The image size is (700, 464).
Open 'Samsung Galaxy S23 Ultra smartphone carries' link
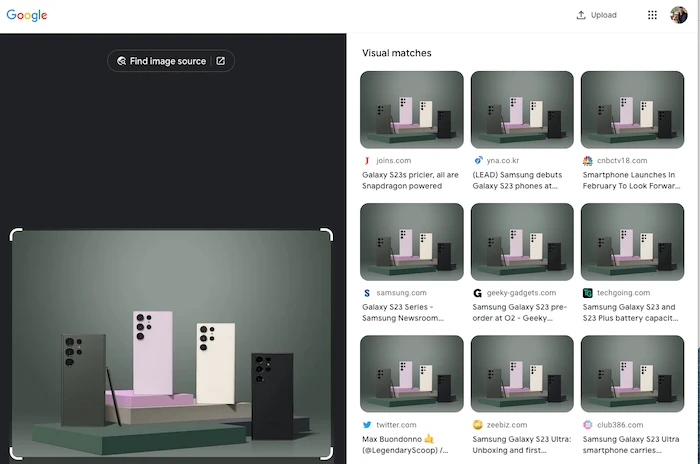click(x=631, y=445)
